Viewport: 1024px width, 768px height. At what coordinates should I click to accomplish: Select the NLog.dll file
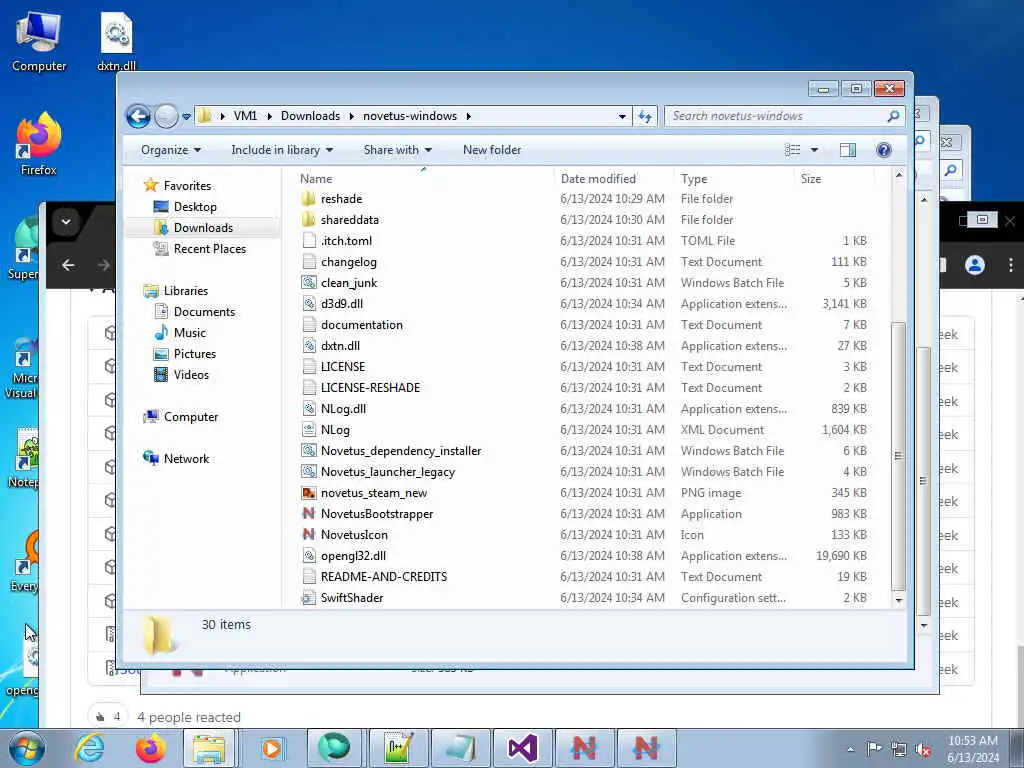(x=343, y=409)
